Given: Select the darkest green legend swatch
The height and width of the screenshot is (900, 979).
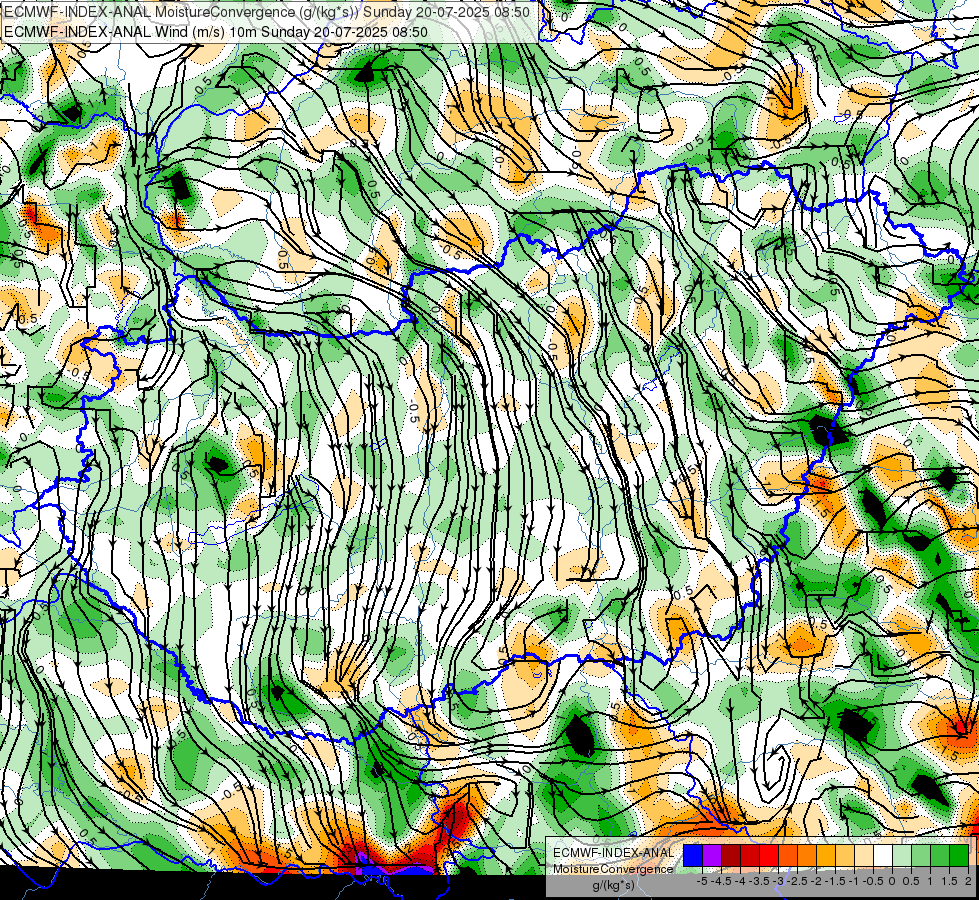Looking at the screenshot, I should pos(959,856).
